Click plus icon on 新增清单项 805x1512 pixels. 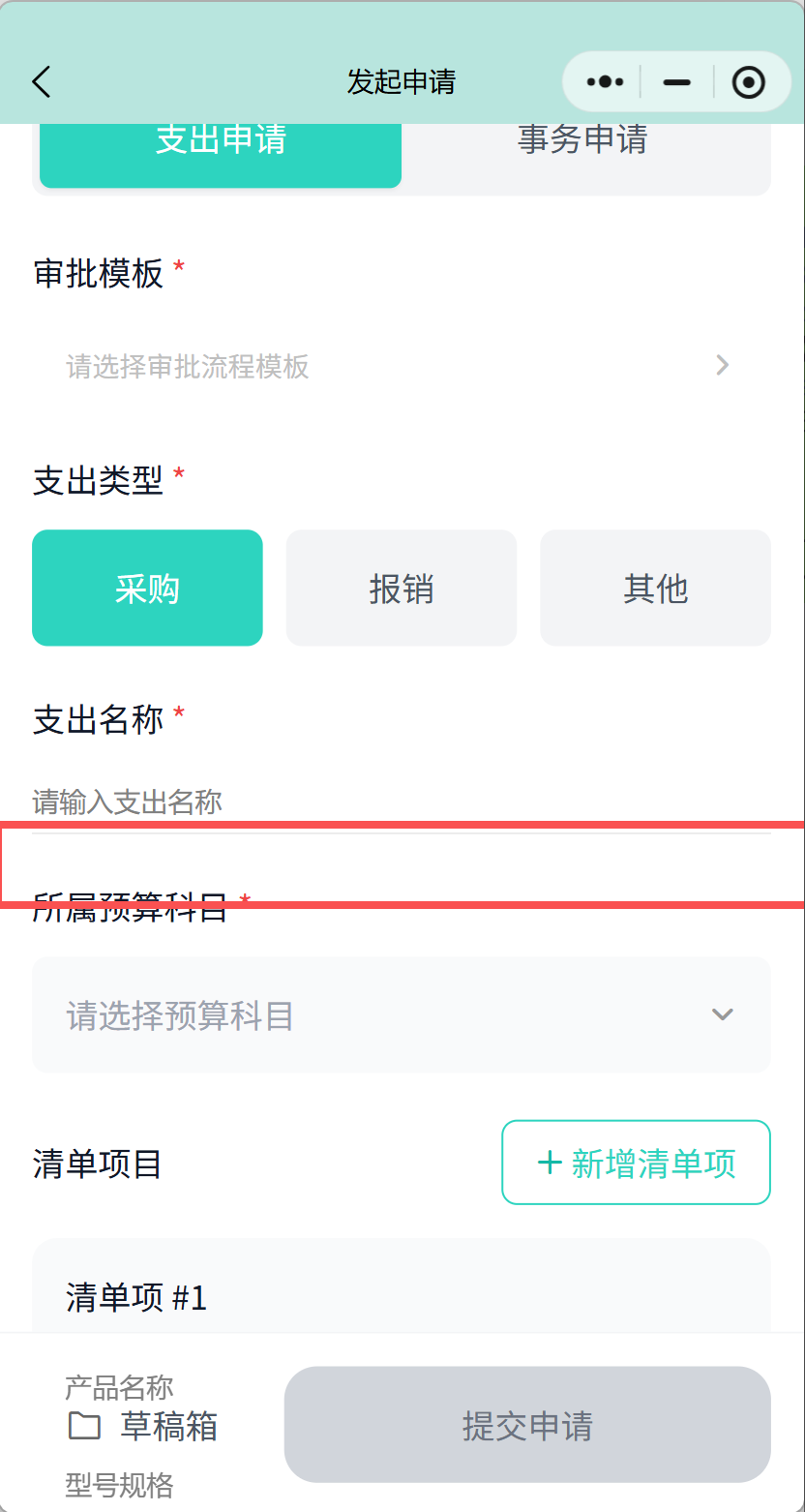click(550, 1163)
